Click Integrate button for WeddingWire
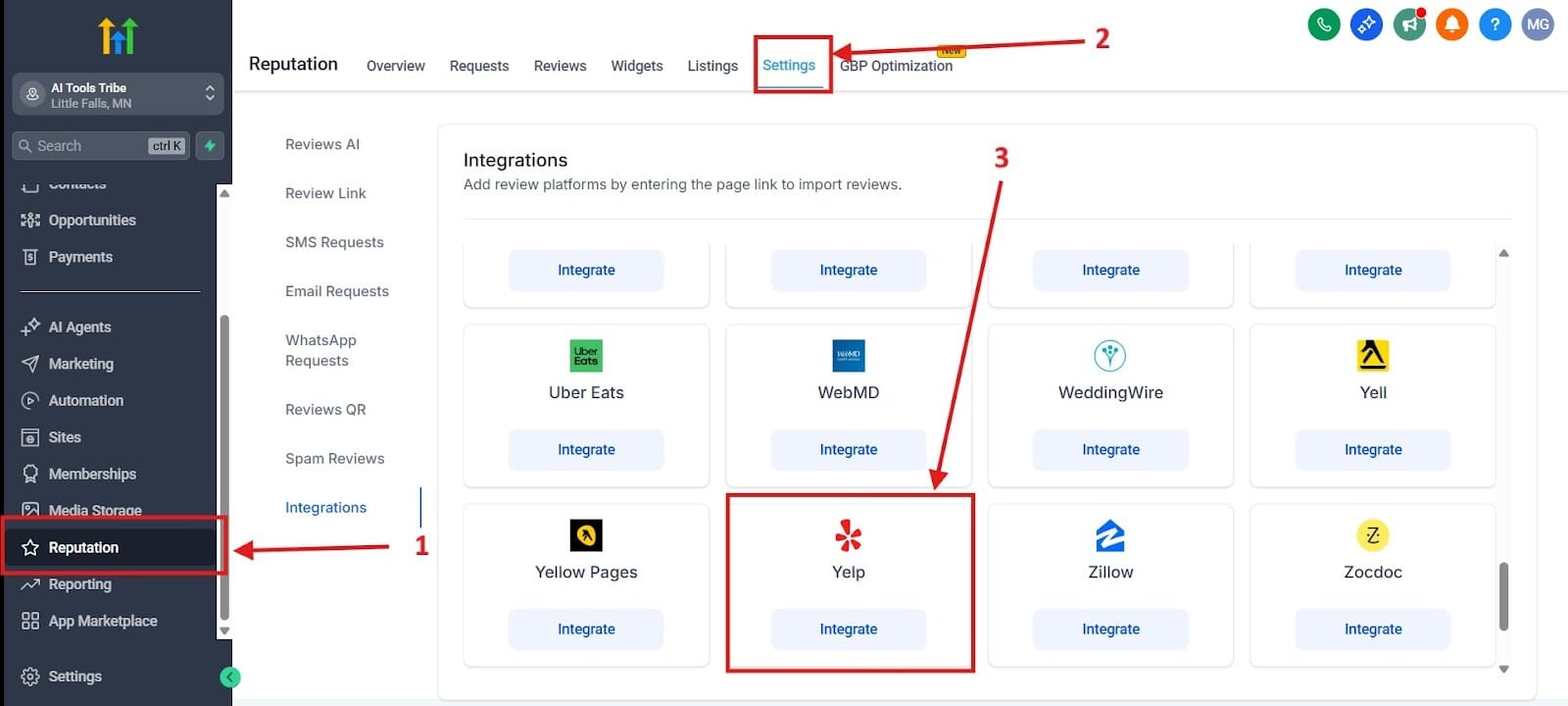This screenshot has height=706, width=1568. click(x=1110, y=450)
